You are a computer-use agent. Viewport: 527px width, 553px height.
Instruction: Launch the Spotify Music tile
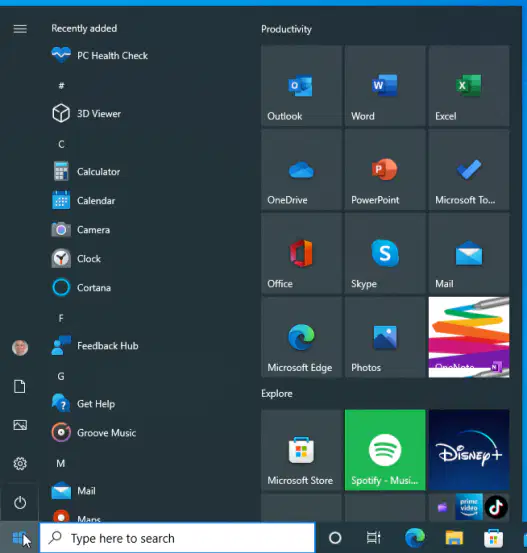click(x=385, y=450)
